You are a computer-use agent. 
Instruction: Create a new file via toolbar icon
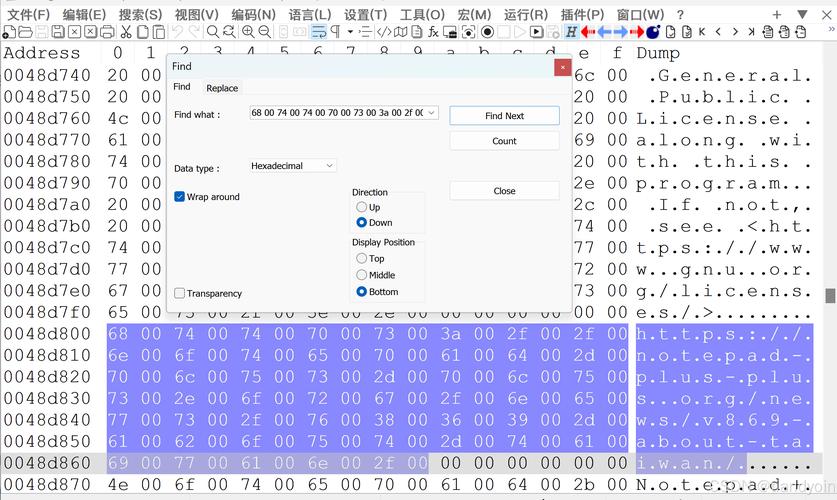[9, 32]
